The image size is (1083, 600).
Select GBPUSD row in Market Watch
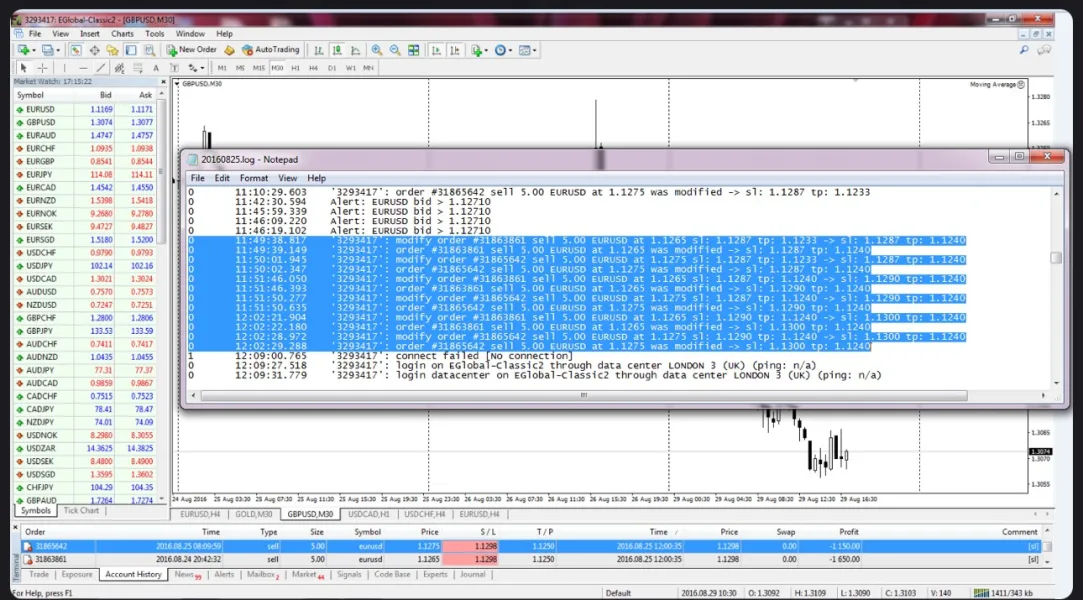(41, 122)
